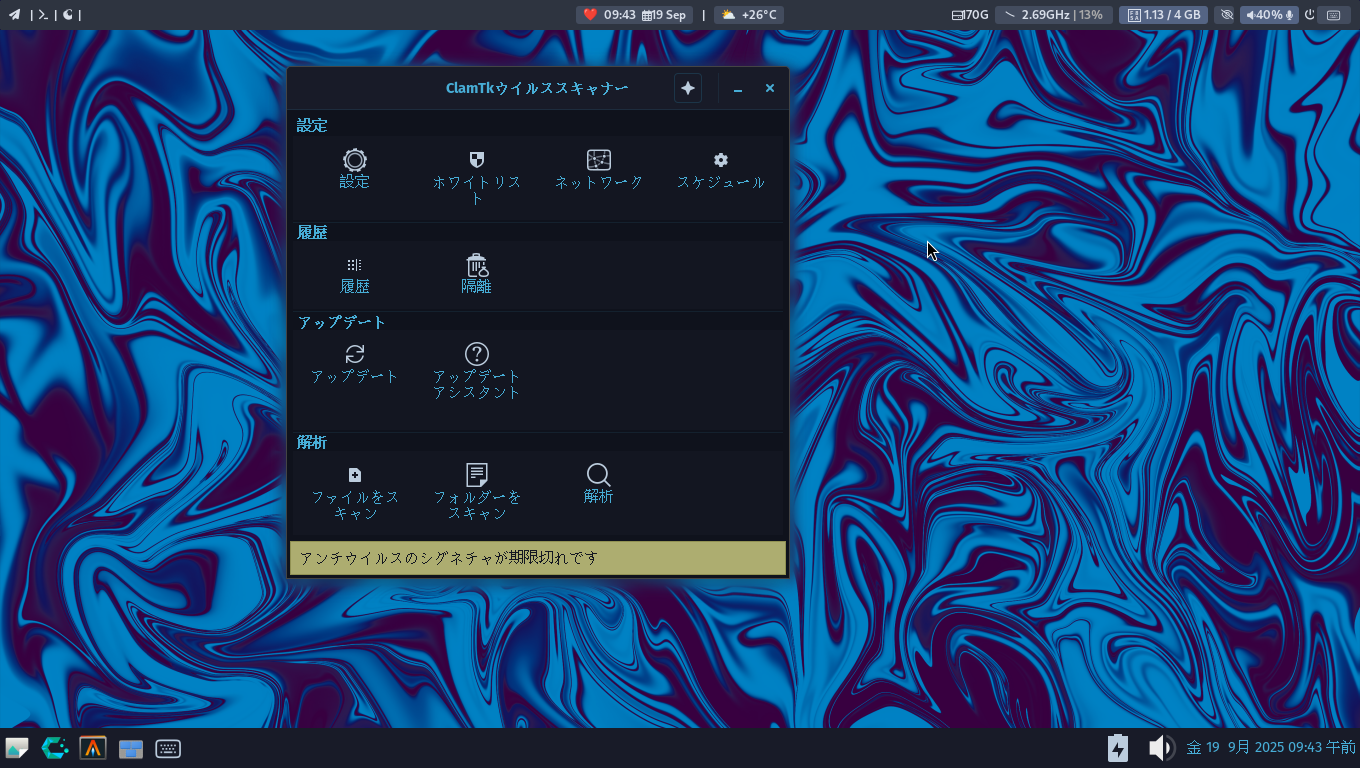Click the paper plane icon in top panel

14,15
